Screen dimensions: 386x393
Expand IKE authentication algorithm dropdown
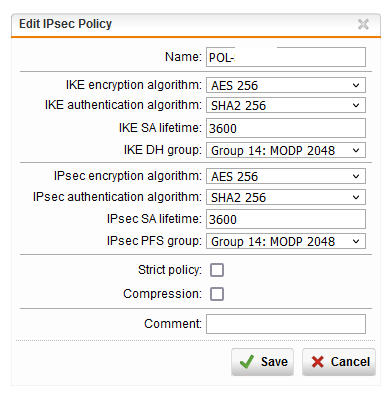tap(286, 105)
